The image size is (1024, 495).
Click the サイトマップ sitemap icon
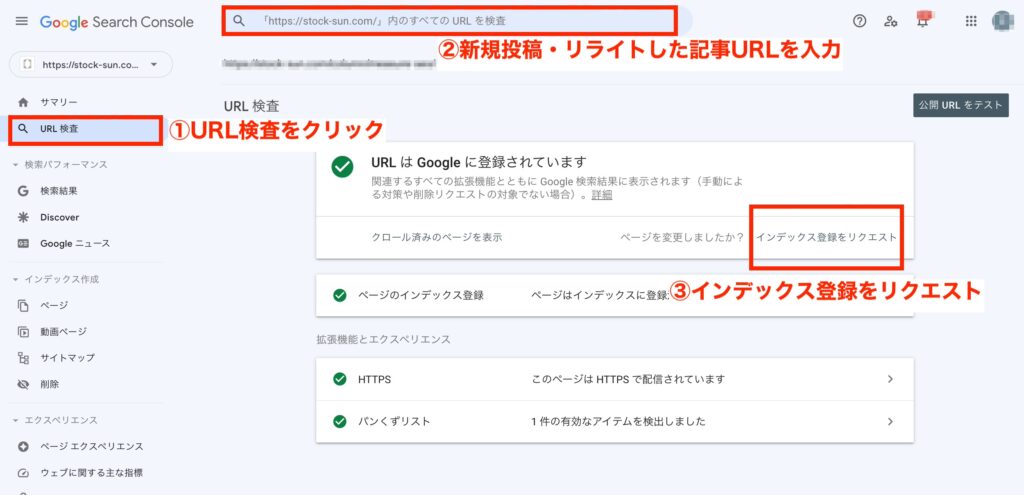[24, 358]
